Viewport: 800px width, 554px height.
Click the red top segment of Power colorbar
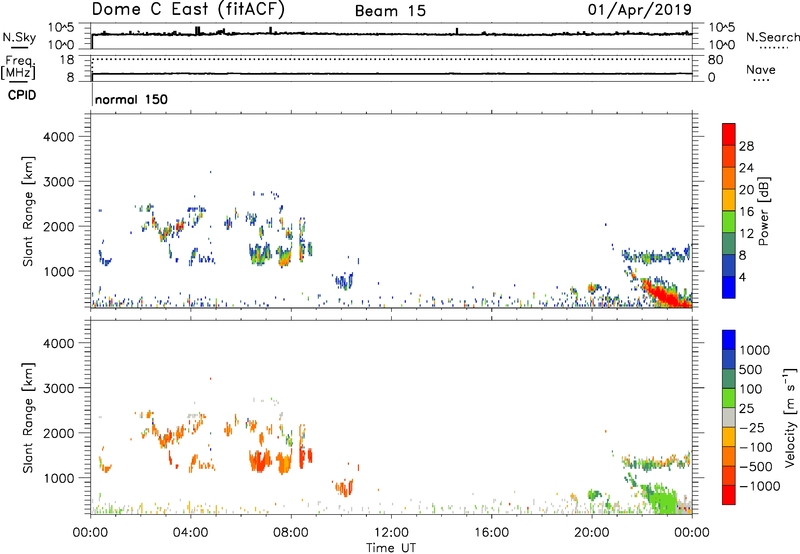pos(729,134)
